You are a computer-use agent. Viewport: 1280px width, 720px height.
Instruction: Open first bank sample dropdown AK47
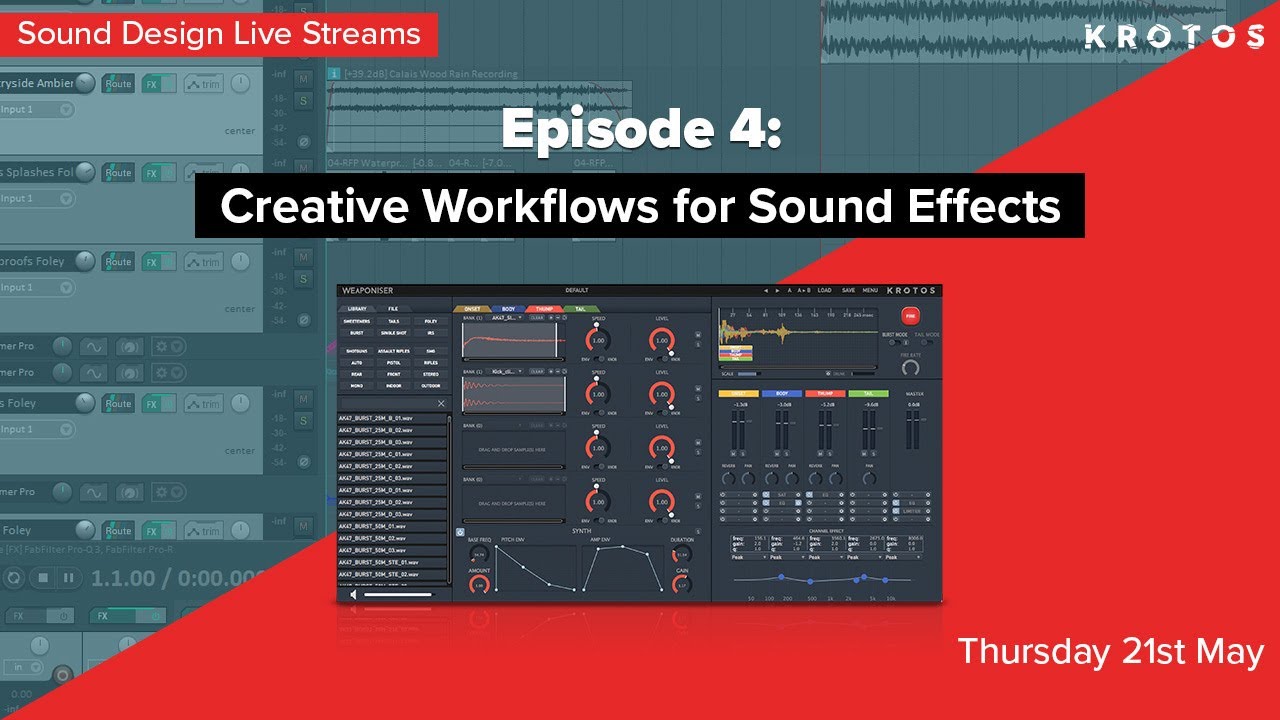tap(506, 318)
